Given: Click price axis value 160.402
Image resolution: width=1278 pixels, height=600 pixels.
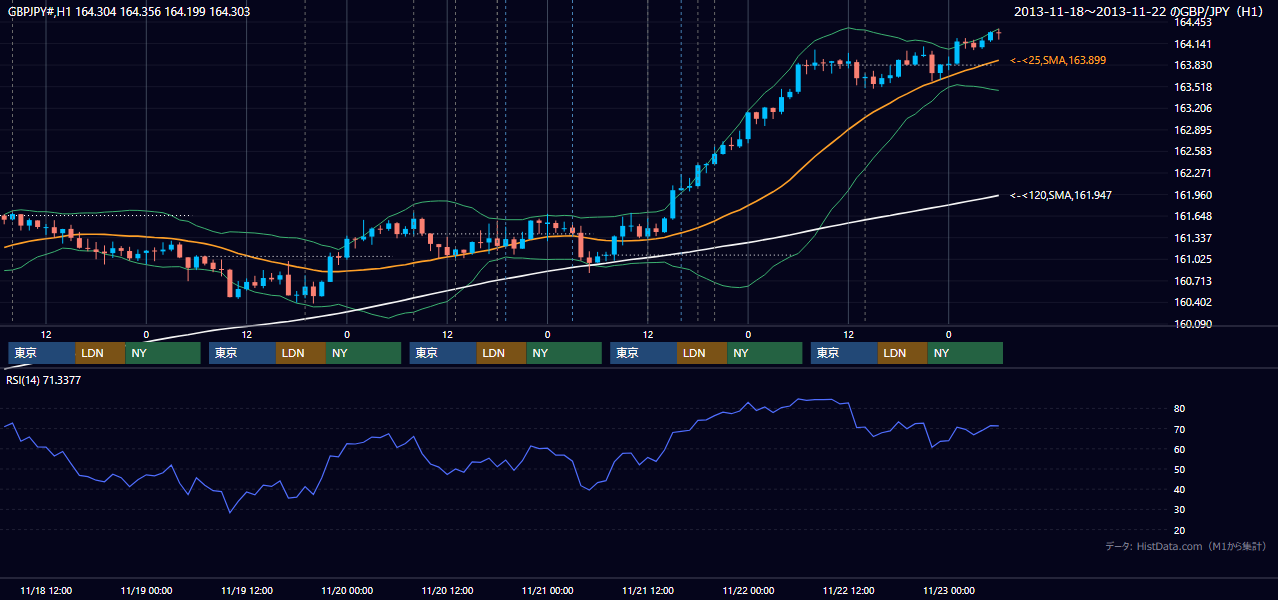Looking at the screenshot, I should click(x=1193, y=302).
